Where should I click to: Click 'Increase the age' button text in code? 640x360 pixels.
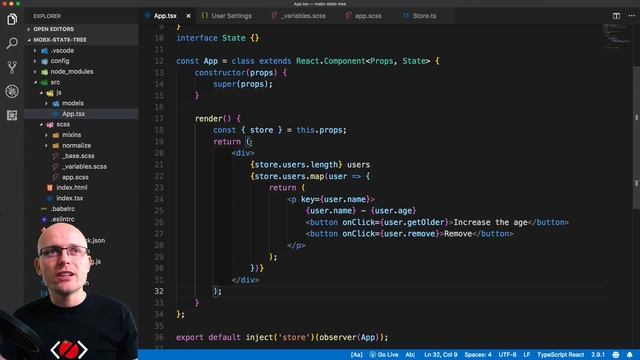[491, 222]
